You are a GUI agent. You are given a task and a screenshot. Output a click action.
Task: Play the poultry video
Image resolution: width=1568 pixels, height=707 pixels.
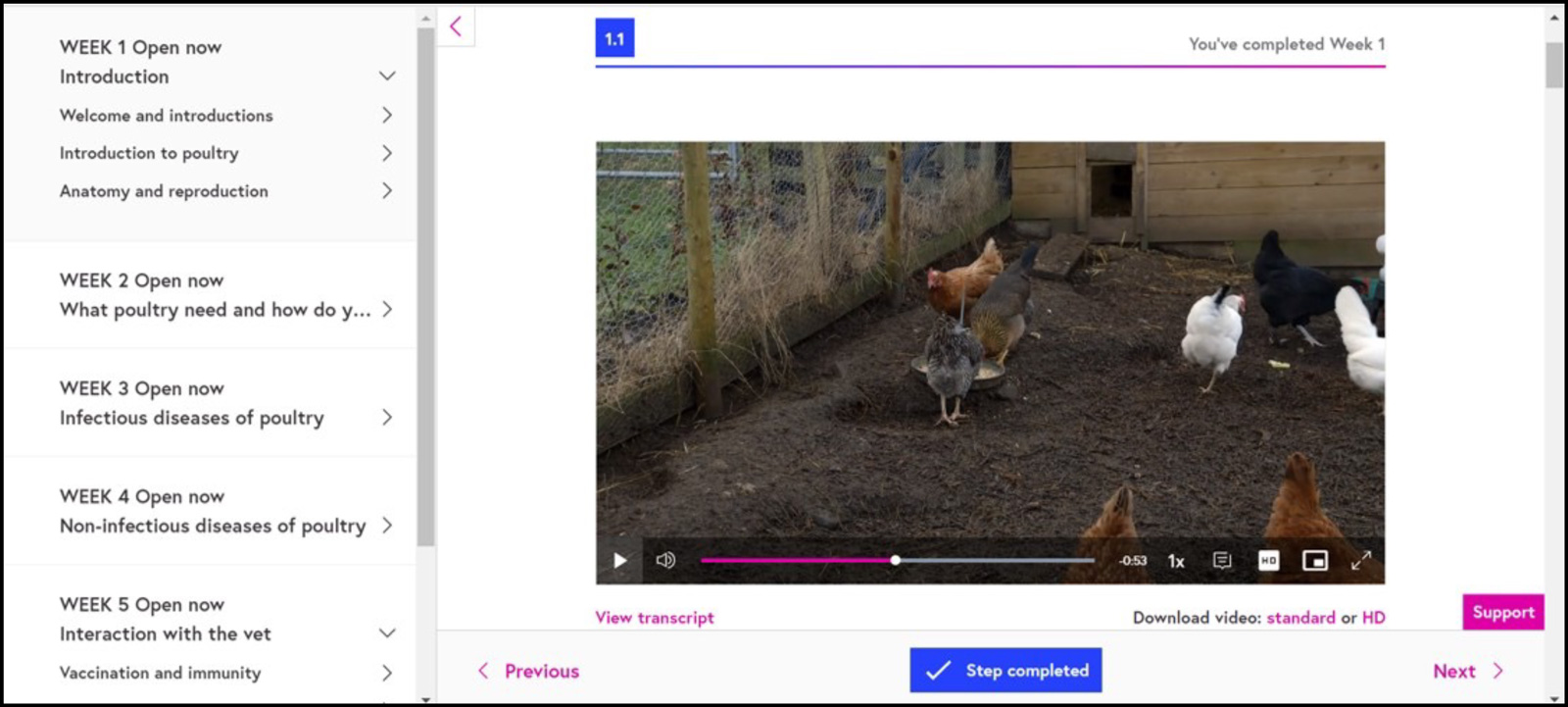pyautogui.click(x=619, y=561)
